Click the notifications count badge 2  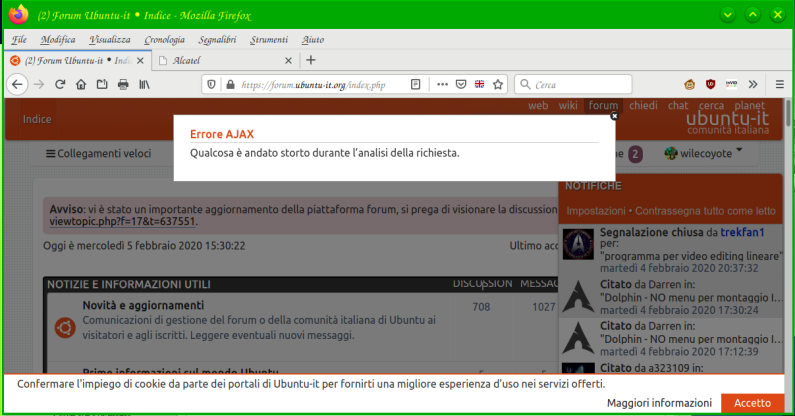(635, 154)
